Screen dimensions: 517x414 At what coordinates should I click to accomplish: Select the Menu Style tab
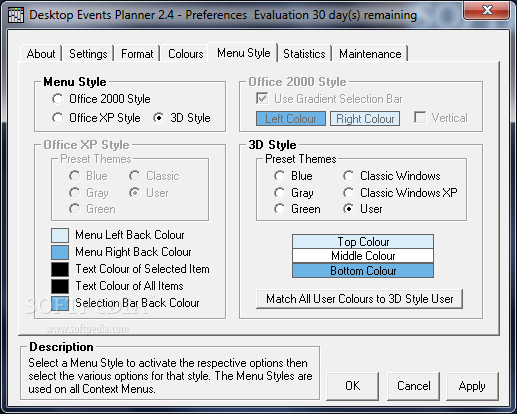point(244,53)
